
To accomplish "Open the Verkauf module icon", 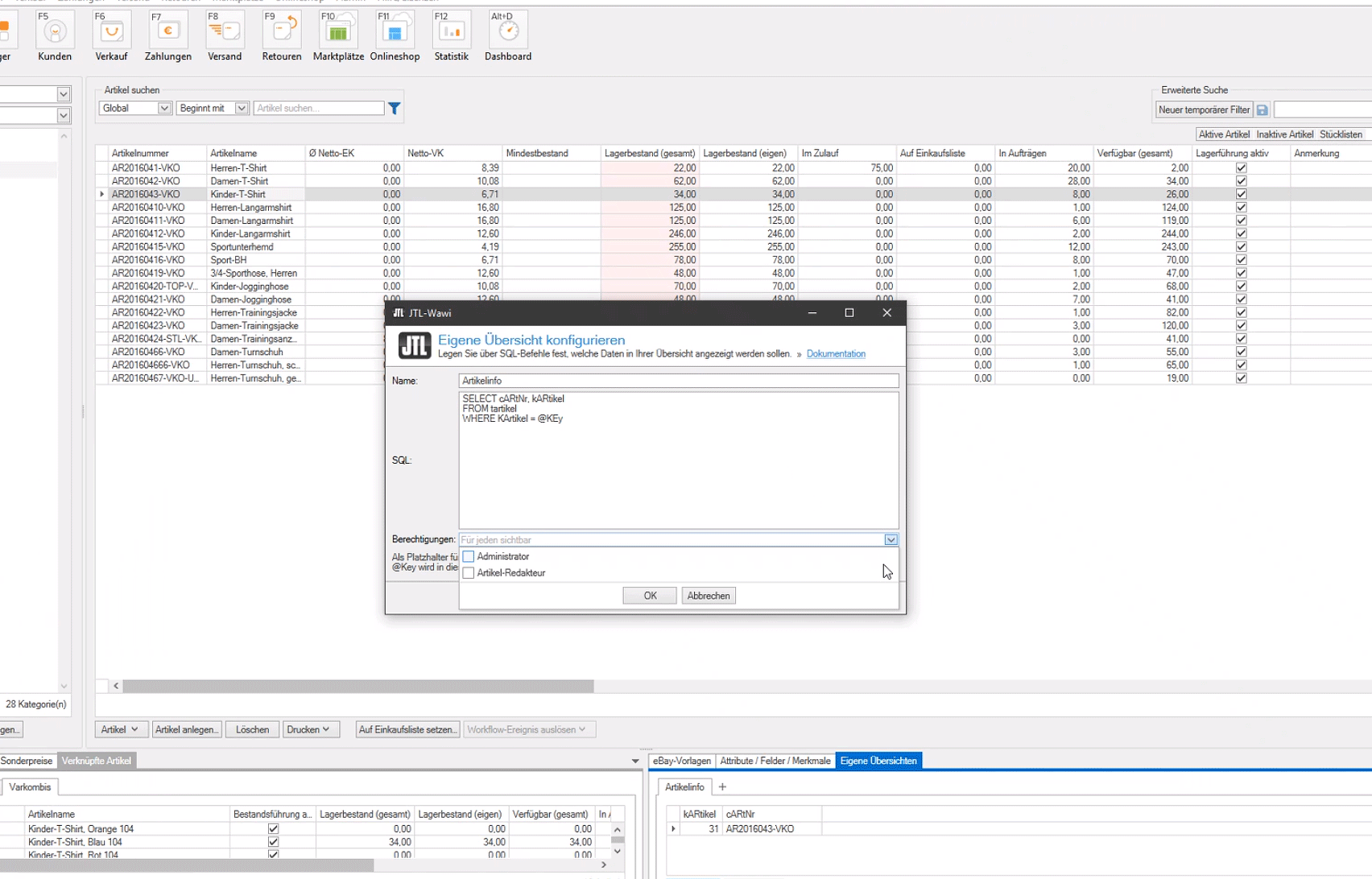I will [111, 32].
